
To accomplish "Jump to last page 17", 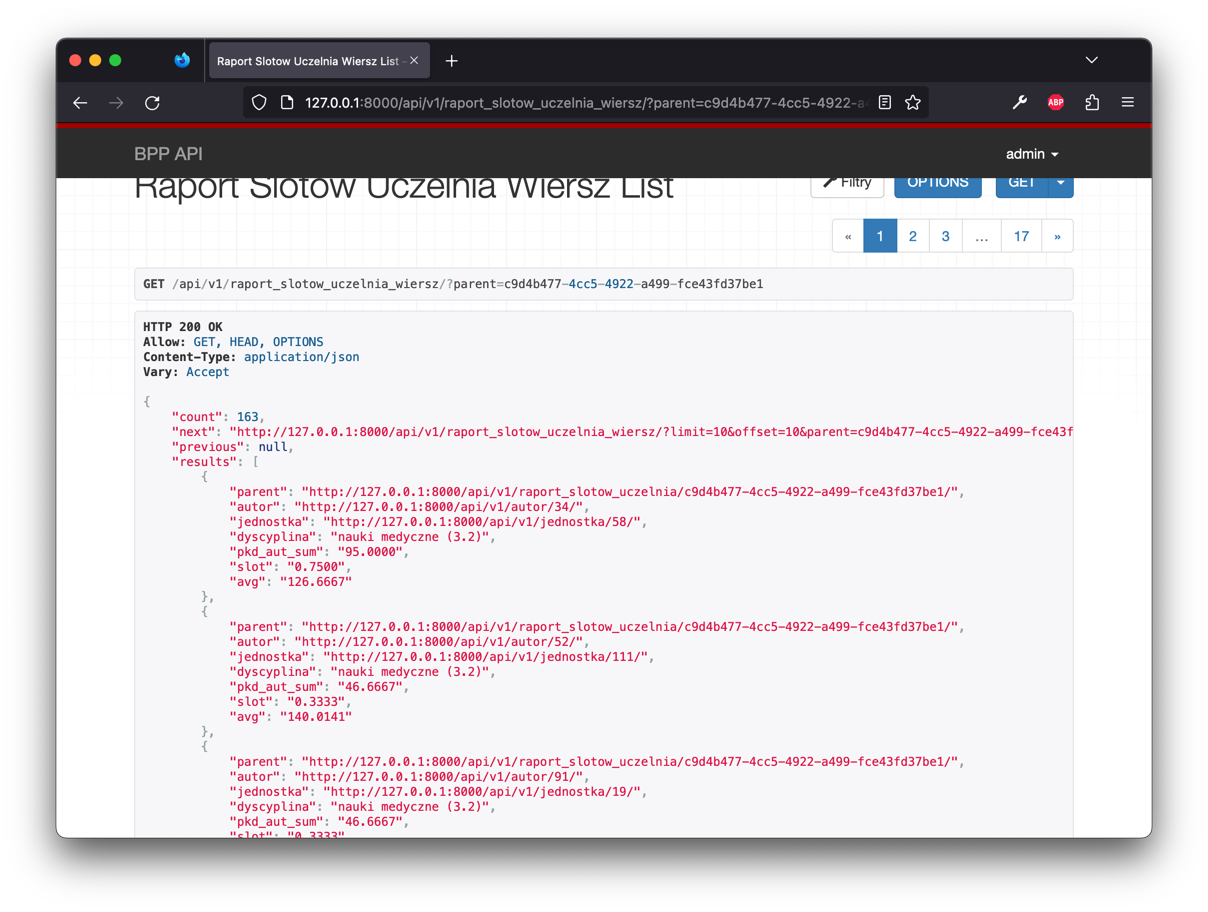I will (1021, 236).
